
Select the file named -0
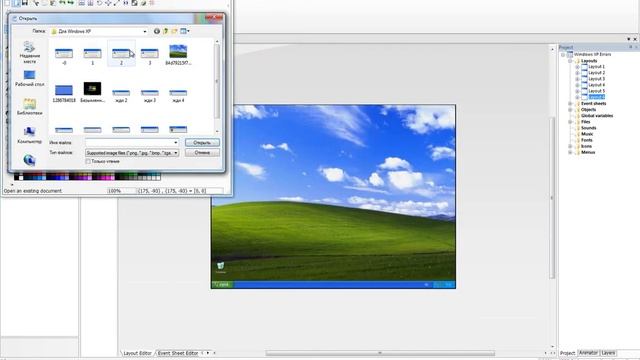tap(64, 56)
